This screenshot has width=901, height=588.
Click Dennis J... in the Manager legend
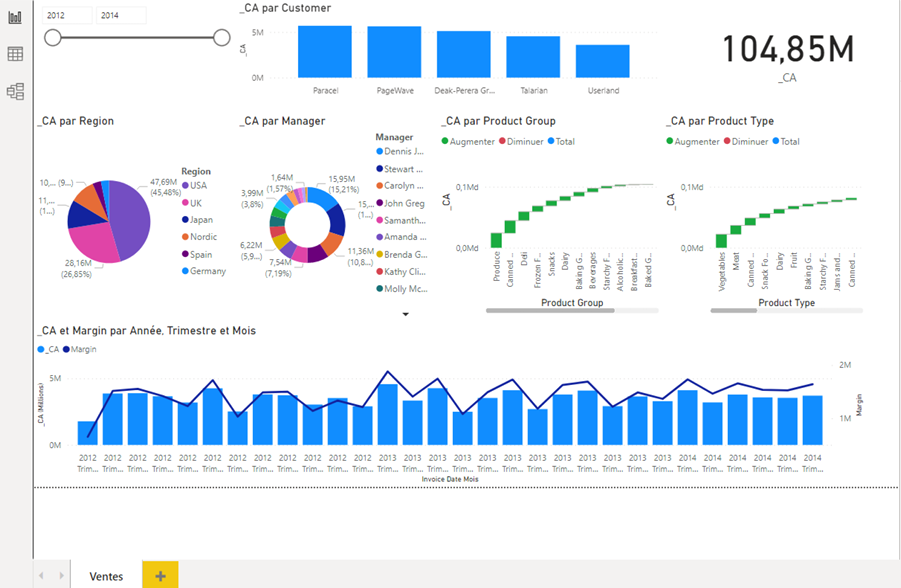(x=404, y=152)
